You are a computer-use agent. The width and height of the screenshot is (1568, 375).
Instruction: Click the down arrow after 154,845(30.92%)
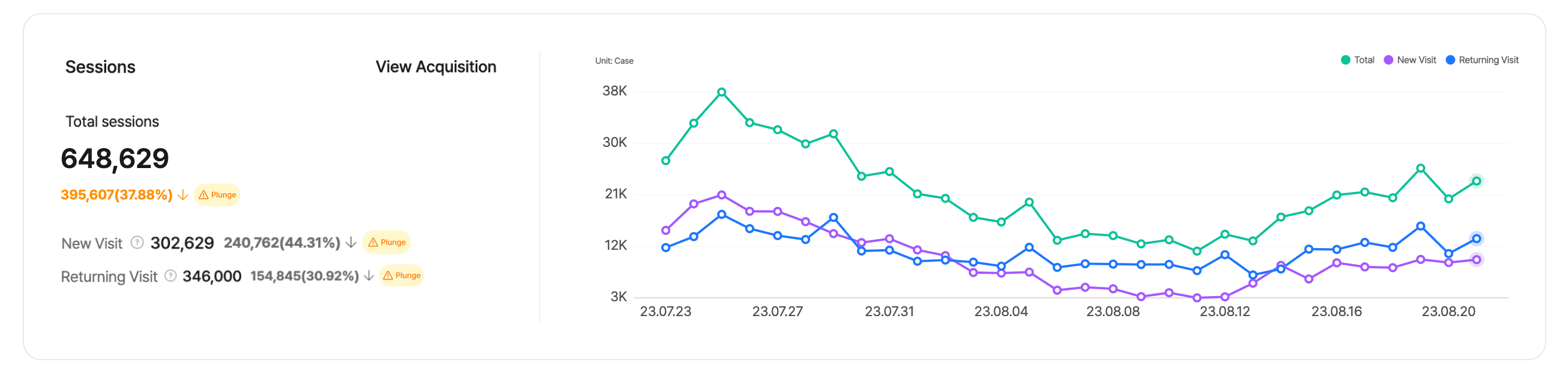pos(369,276)
